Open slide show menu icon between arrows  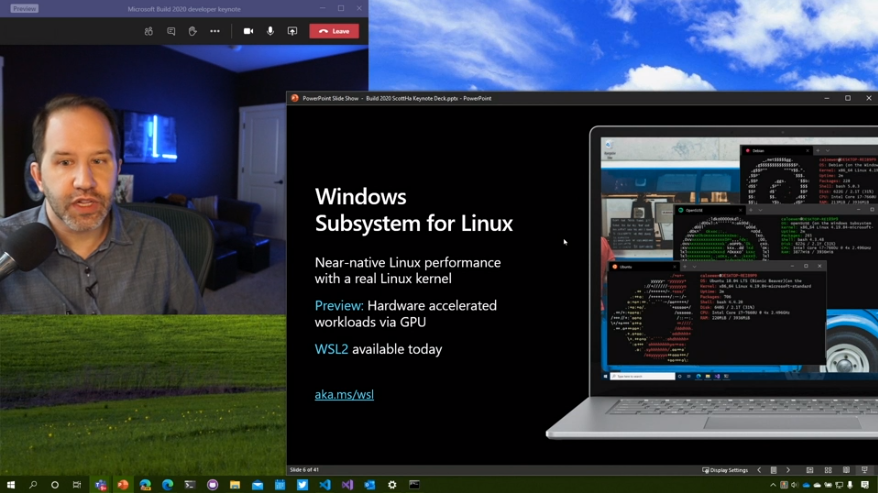773,470
